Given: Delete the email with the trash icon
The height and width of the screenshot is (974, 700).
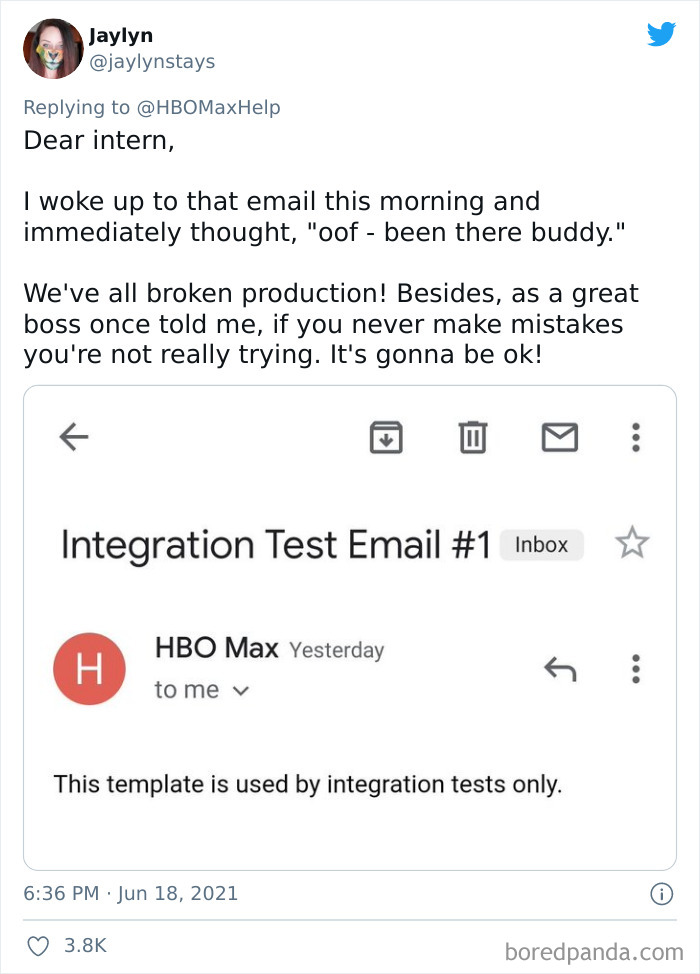Looking at the screenshot, I should 473,437.
